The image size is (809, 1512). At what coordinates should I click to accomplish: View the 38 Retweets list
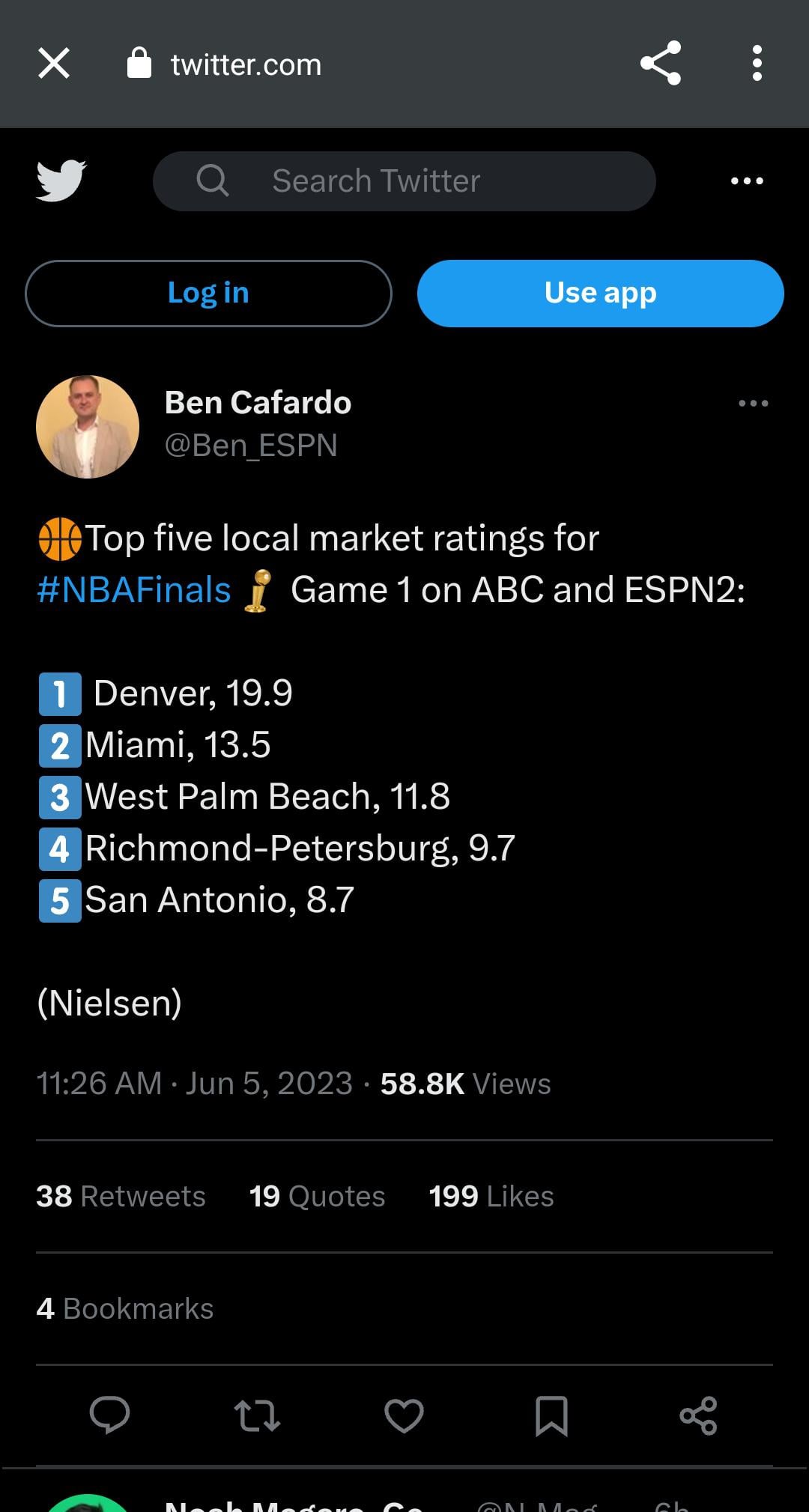coord(121,1196)
